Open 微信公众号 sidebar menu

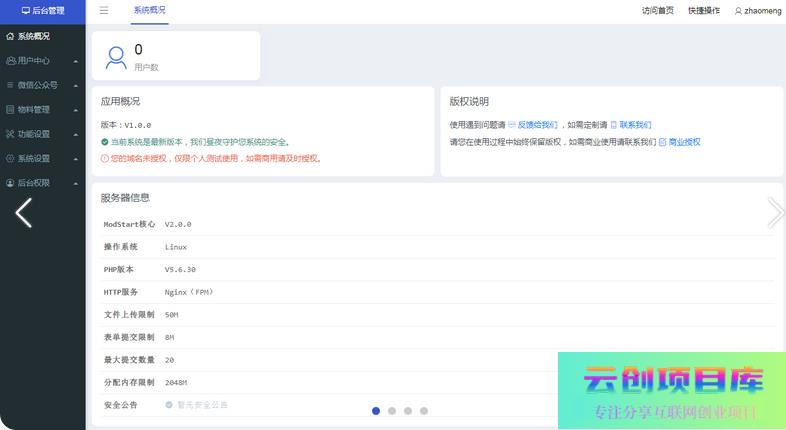pos(43,85)
